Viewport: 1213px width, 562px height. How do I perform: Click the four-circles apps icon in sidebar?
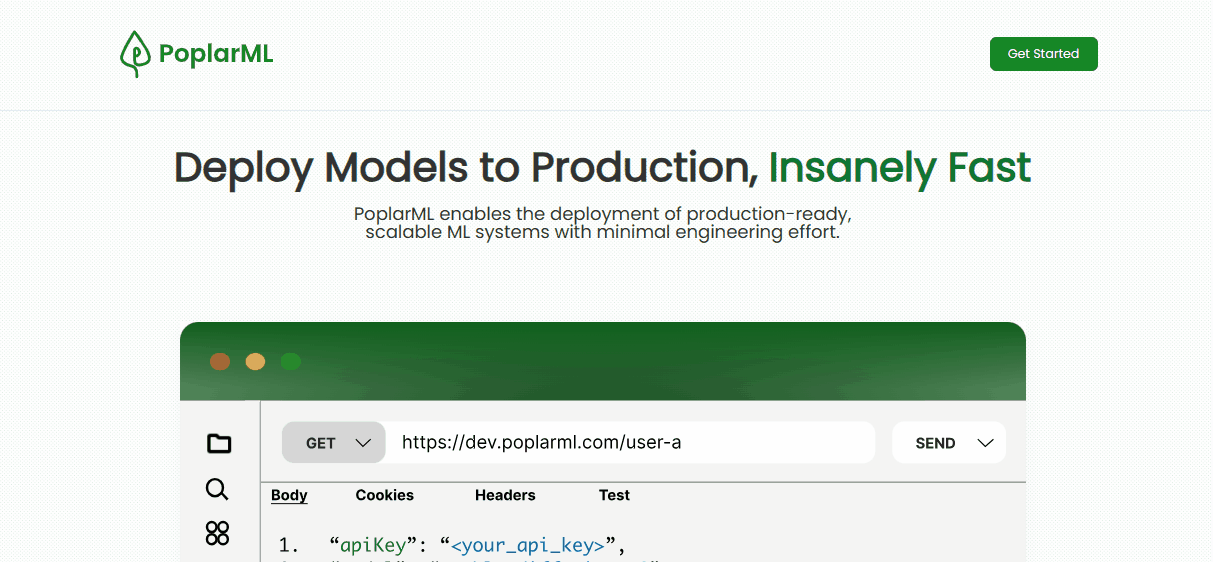pyautogui.click(x=217, y=533)
